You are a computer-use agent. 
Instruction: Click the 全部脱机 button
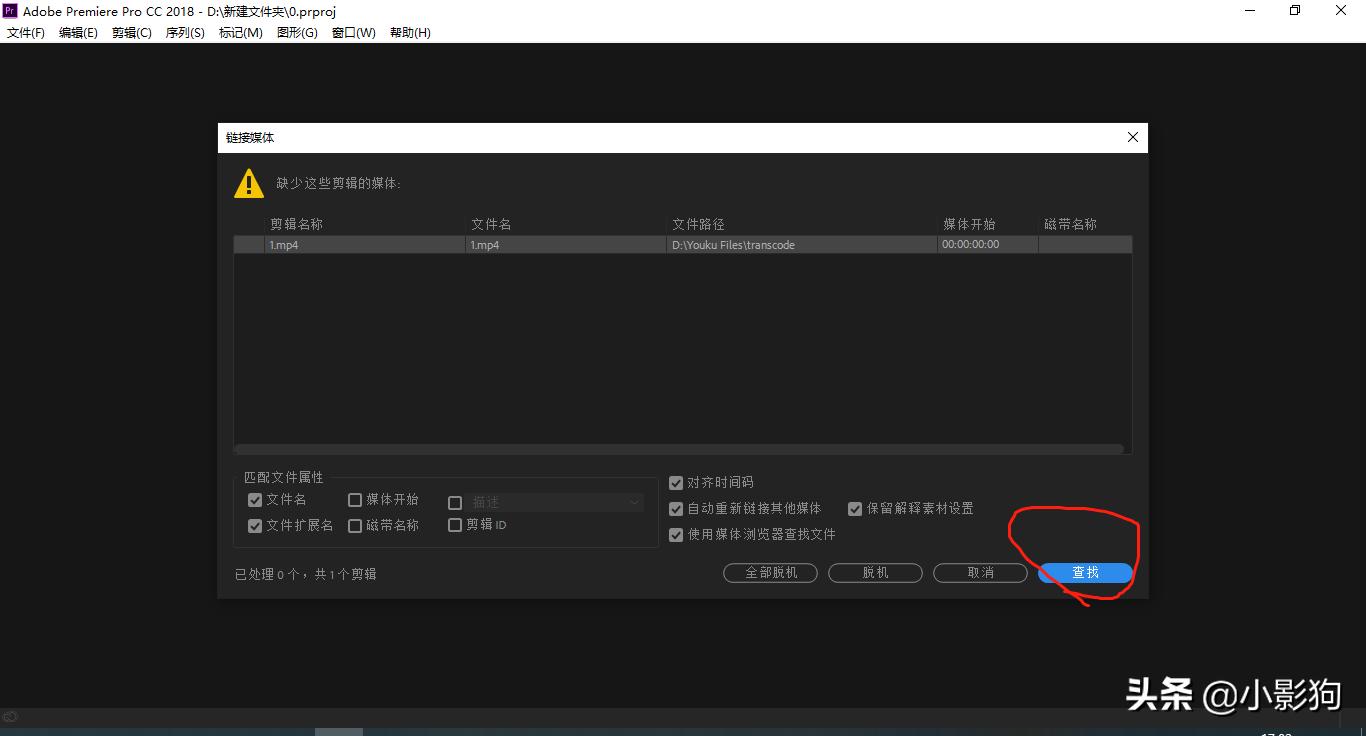pyautogui.click(x=770, y=572)
